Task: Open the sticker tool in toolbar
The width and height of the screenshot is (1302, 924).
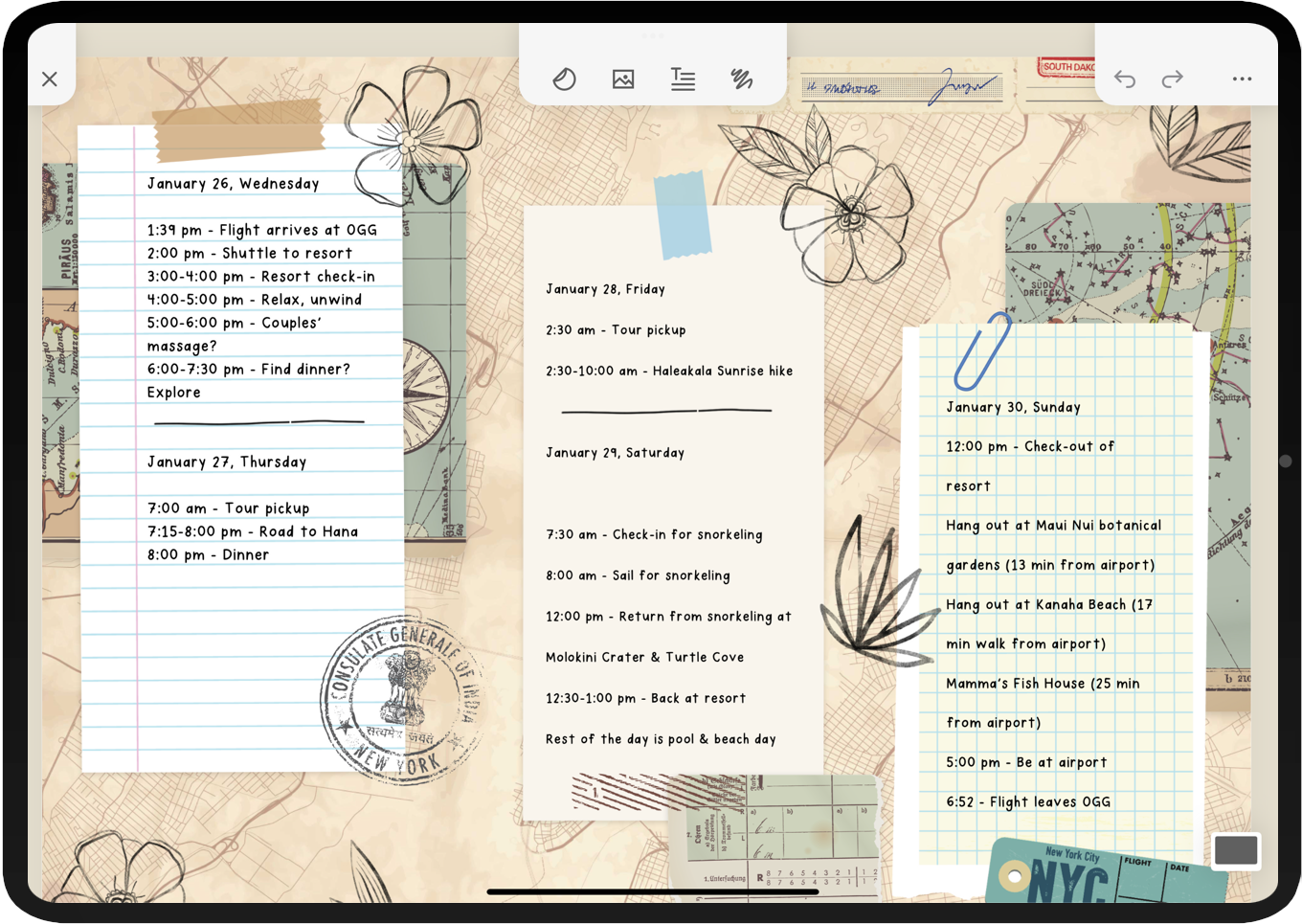Action: [x=565, y=79]
